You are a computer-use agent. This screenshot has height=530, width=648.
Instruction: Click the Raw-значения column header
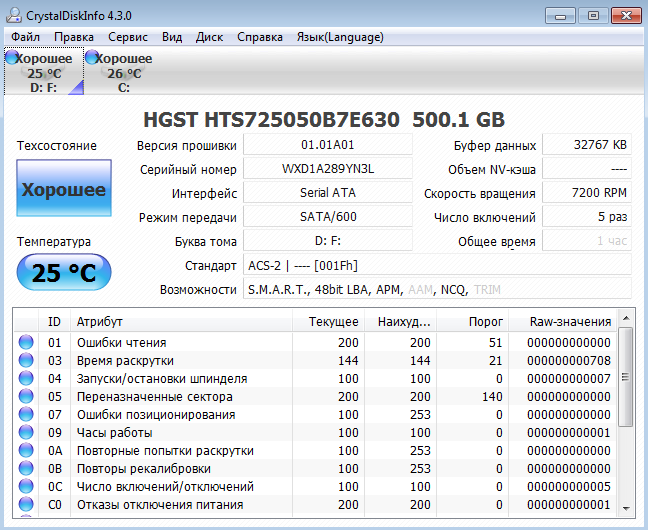563,321
